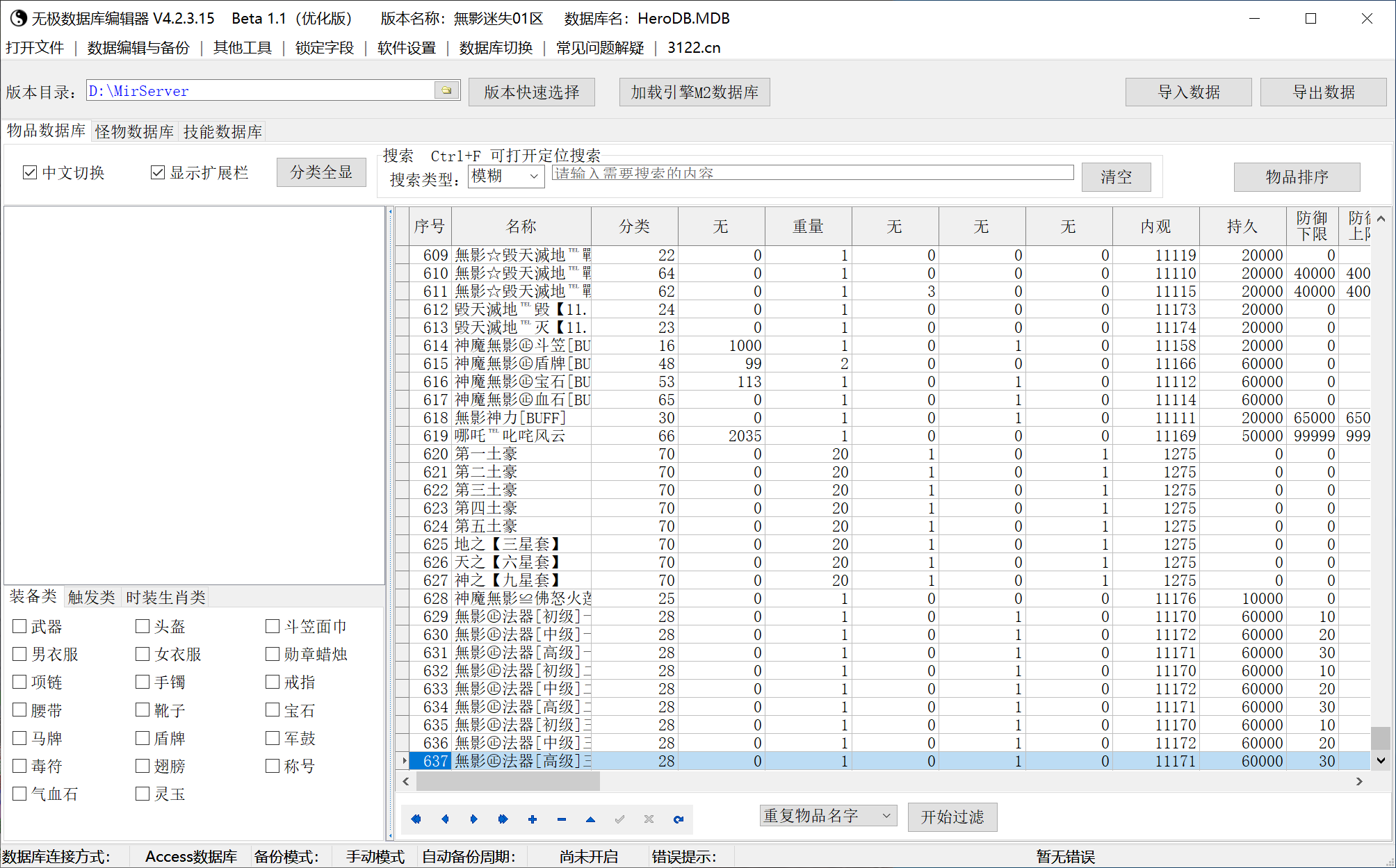Switch to 怪物数据库 tab

click(x=134, y=131)
